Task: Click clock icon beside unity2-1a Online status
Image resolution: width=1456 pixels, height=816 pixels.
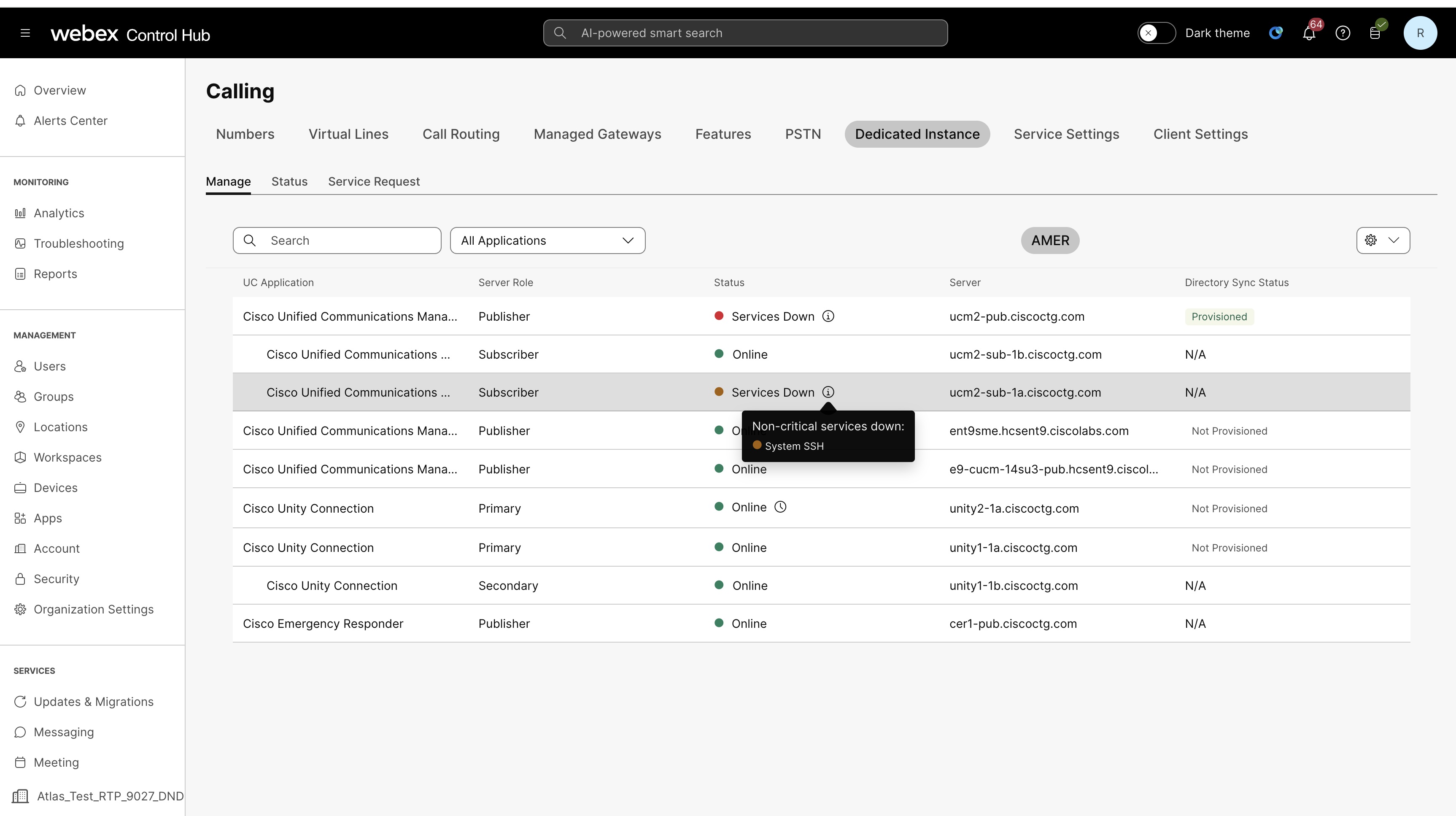Action: 780,507
